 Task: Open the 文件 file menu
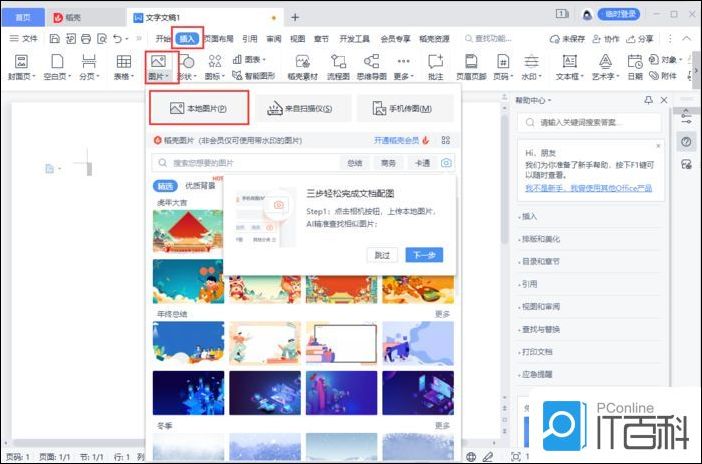(x=24, y=39)
